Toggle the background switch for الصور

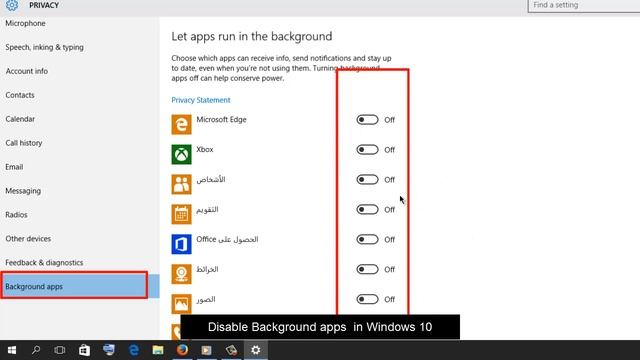click(x=367, y=299)
